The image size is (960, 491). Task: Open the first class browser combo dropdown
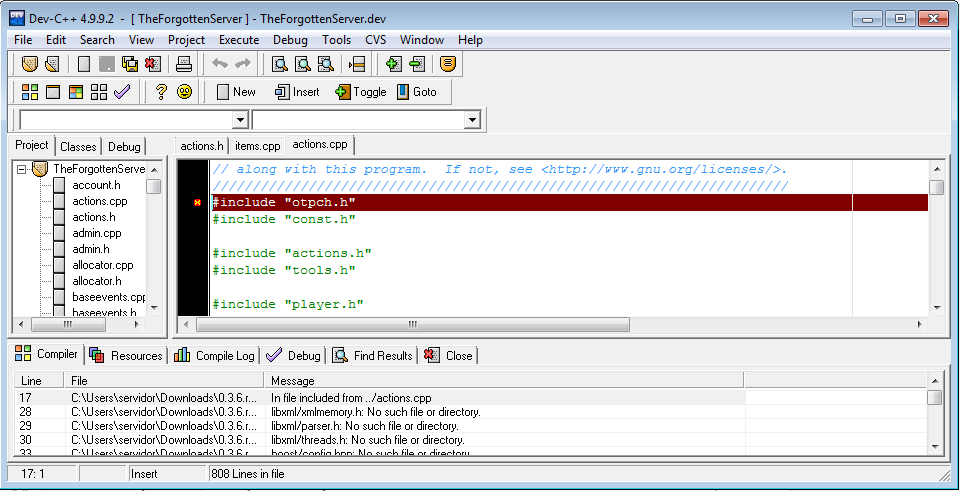(241, 119)
